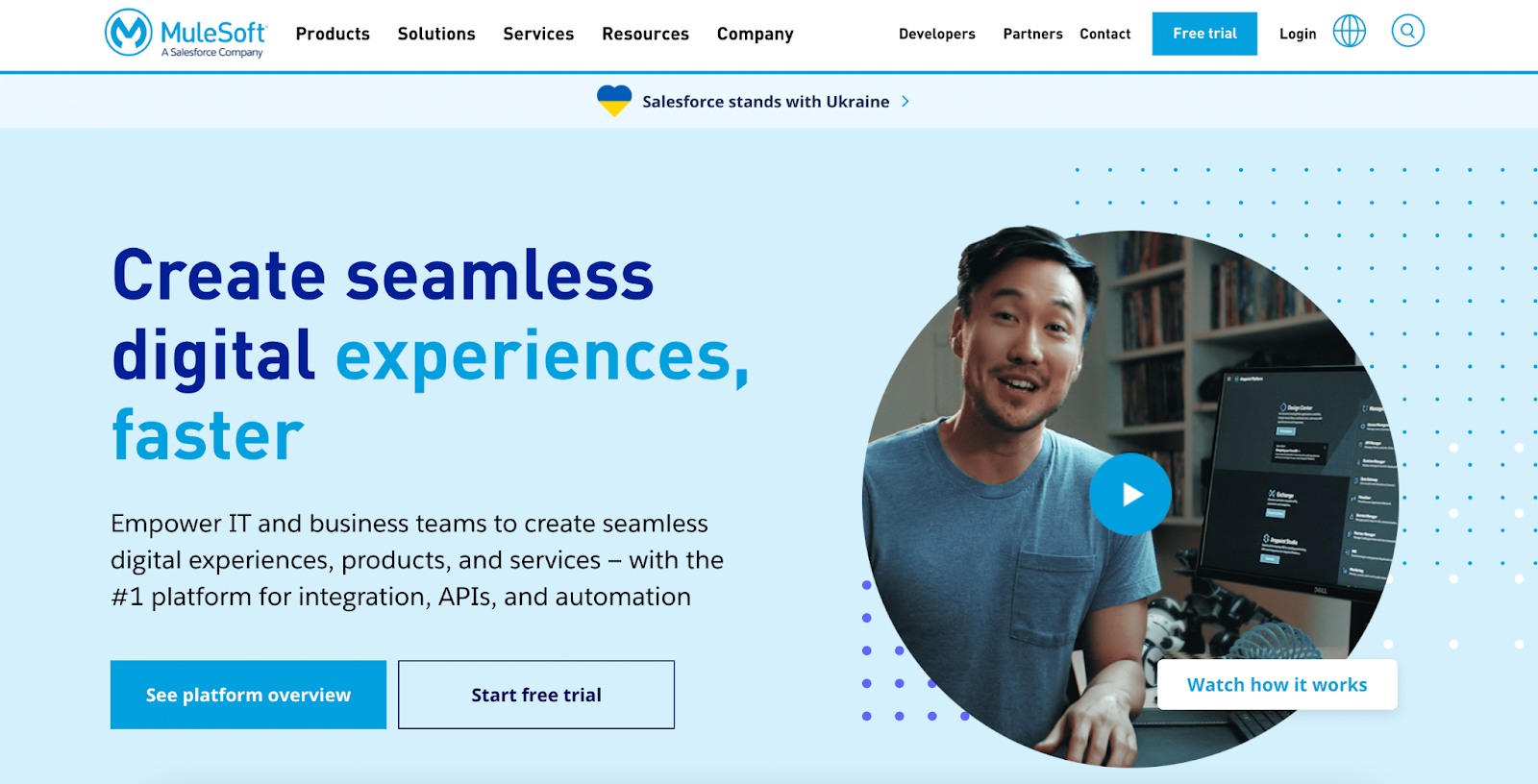Expand the Services menu
This screenshot has height=784, width=1538.
click(x=538, y=34)
